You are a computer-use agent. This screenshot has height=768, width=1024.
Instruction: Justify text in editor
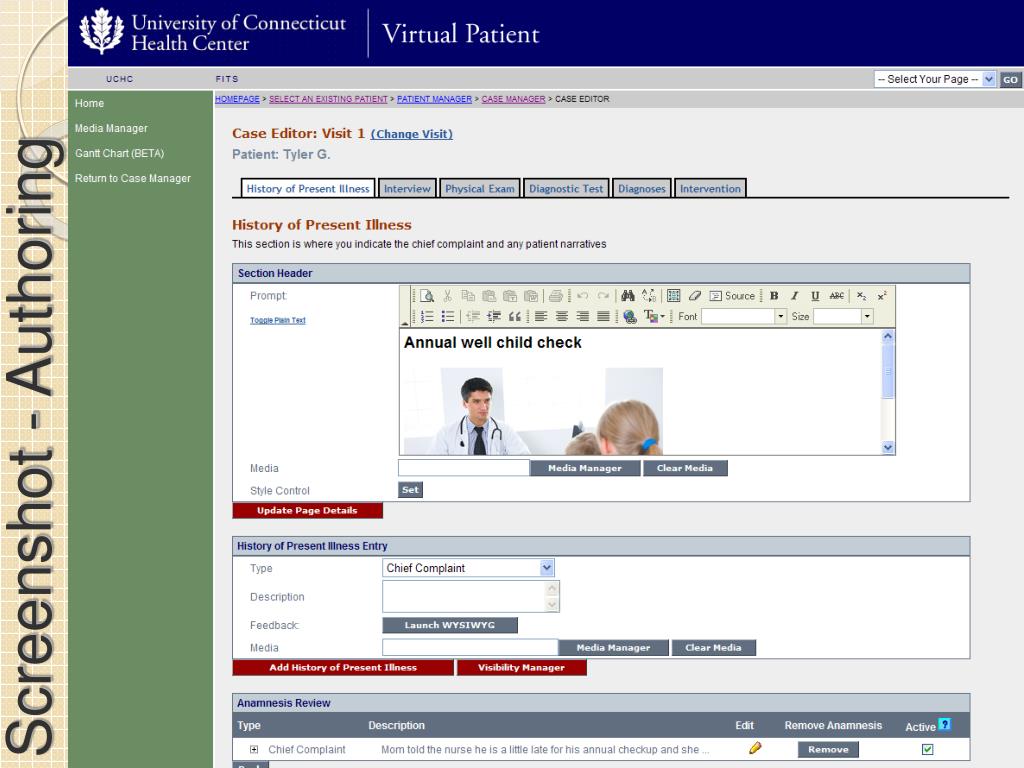point(603,317)
